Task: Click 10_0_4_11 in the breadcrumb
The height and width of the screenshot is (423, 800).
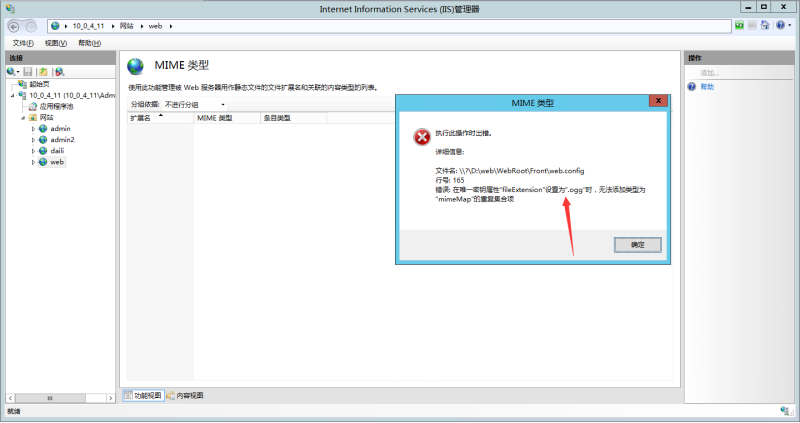Action: (x=88, y=26)
